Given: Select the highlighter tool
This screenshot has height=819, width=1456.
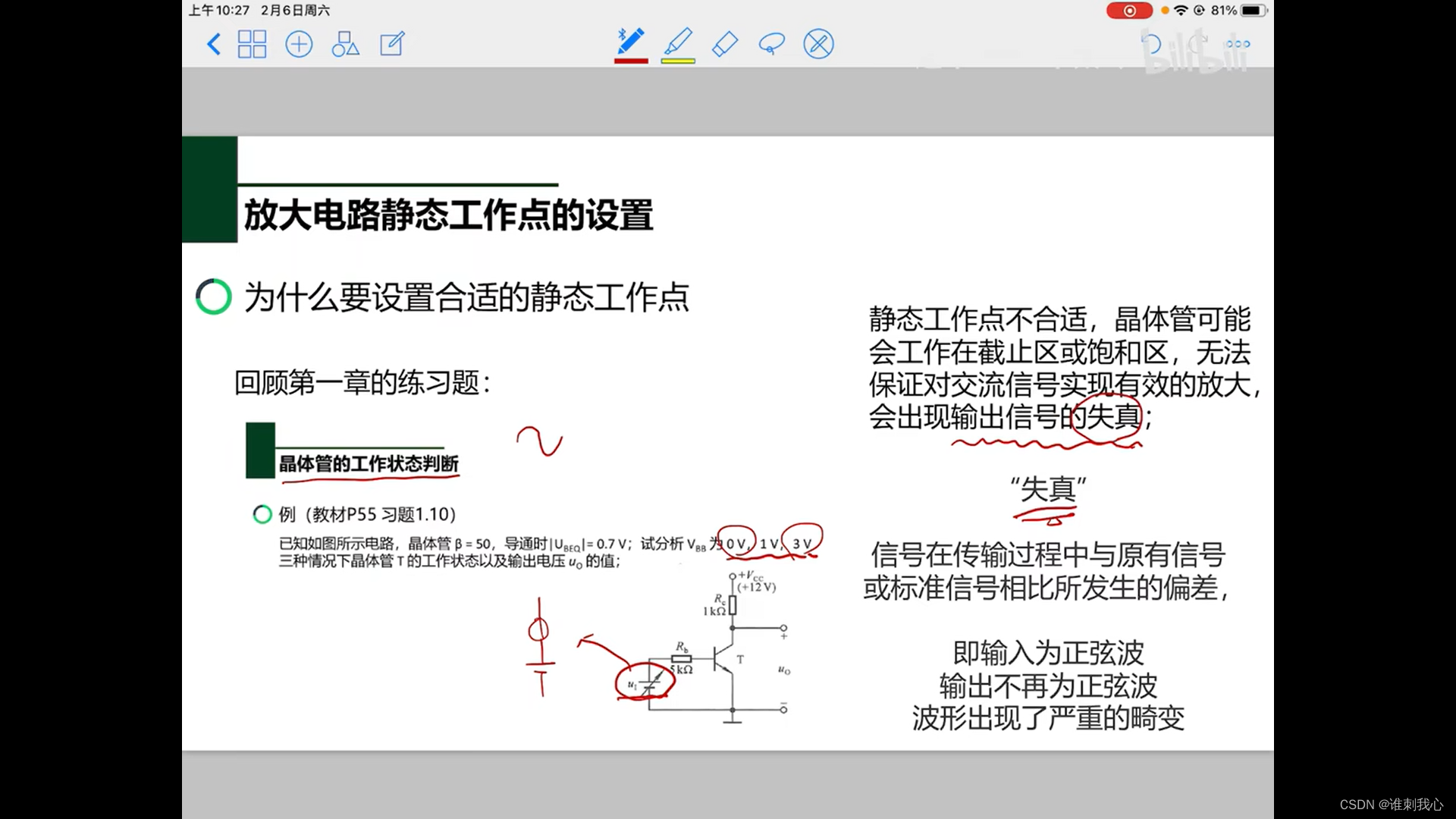Looking at the screenshot, I should pyautogui.click(x=678, y=41).
